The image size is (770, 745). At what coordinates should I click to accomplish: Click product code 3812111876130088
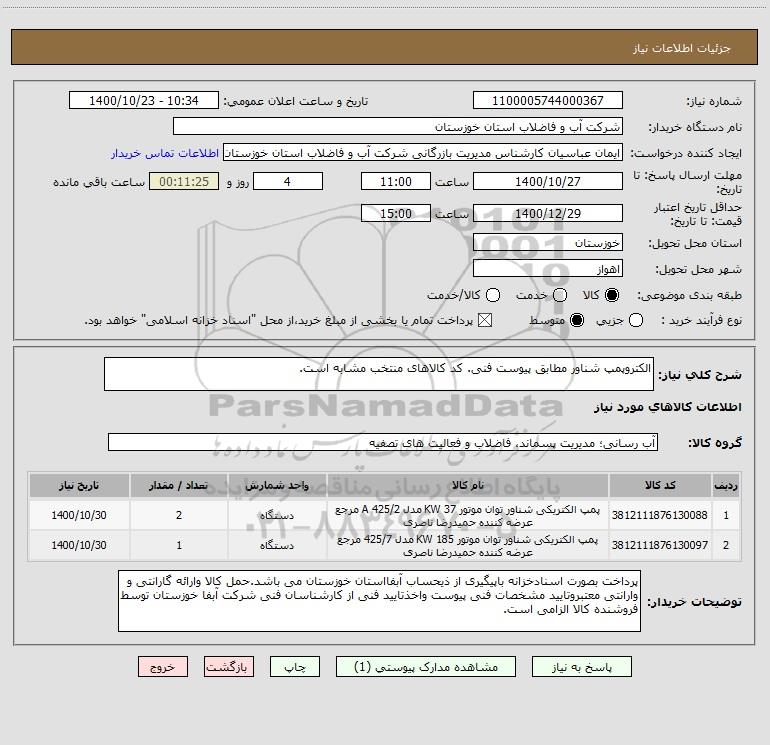click(660, 515)
